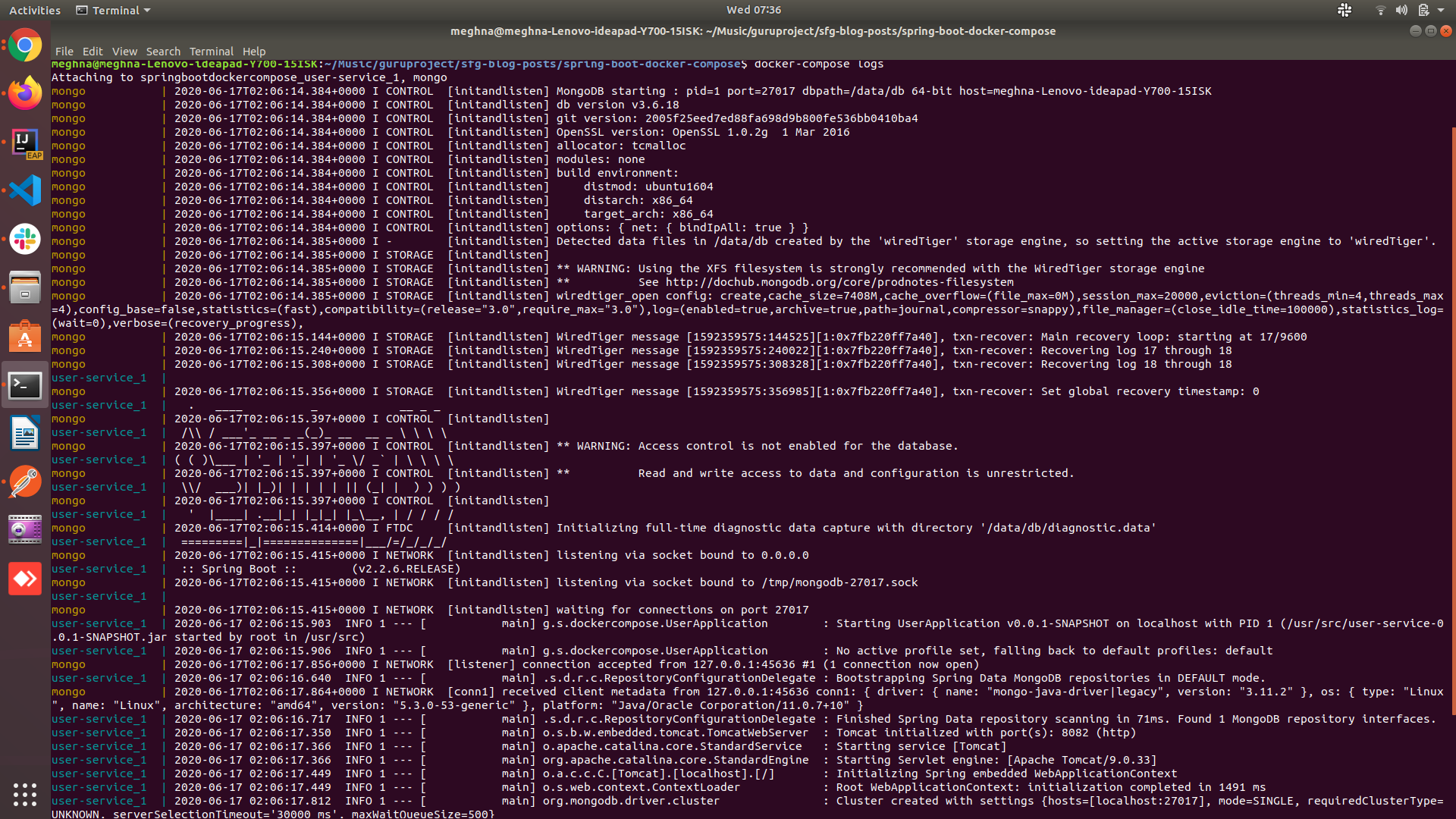Viewport: 1456px width, 819px height.
Task: Open the battery status indicator
Action: click(x=1423, y=10)
